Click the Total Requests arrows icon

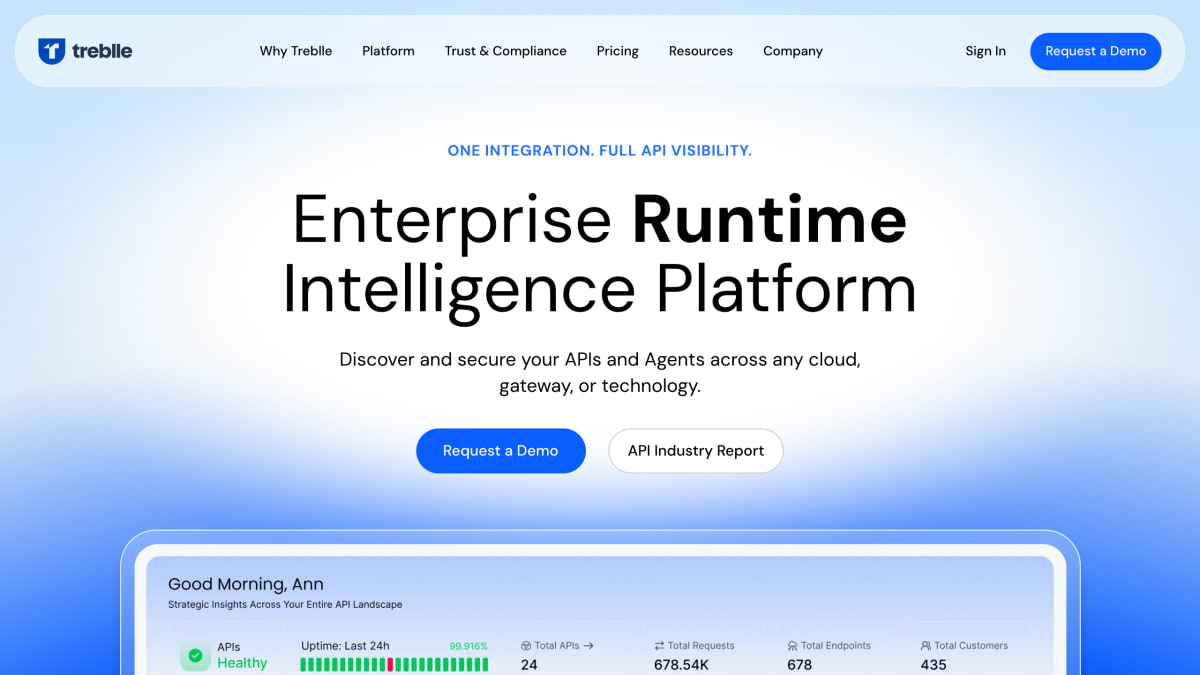(659, 646)
